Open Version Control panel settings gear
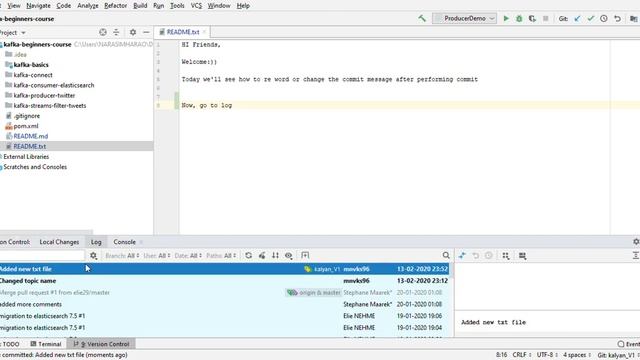This screenshot has width=640, height=360. pyautogui.click(x=636, y=242)
